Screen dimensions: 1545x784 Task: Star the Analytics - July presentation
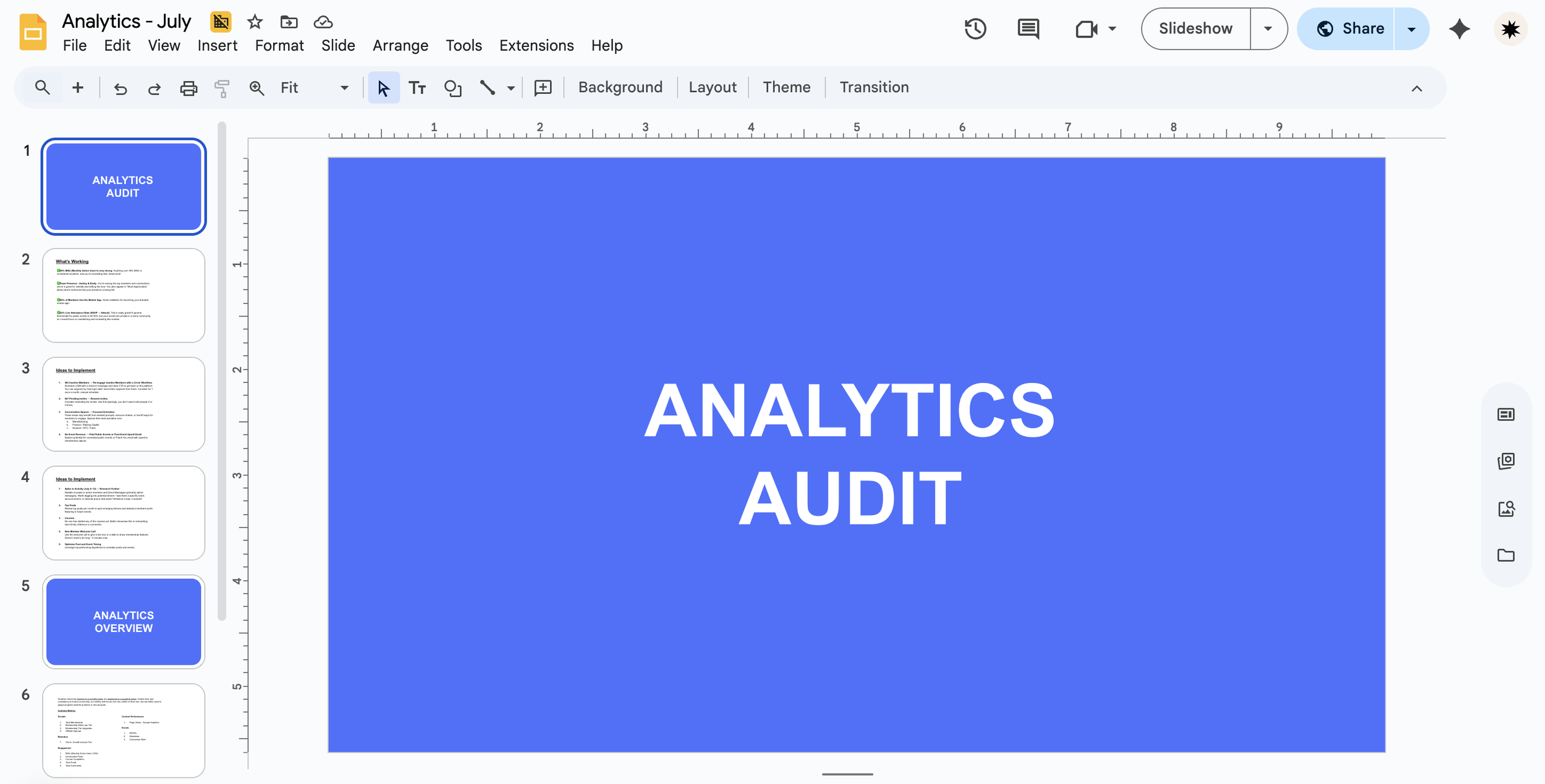(x=255, y=22)
